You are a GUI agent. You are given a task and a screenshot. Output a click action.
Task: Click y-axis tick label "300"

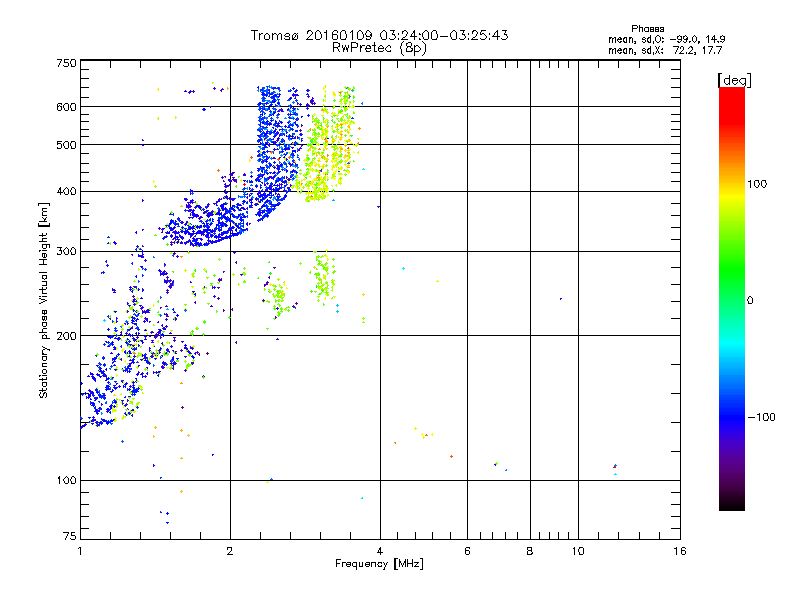coord(66,252)
